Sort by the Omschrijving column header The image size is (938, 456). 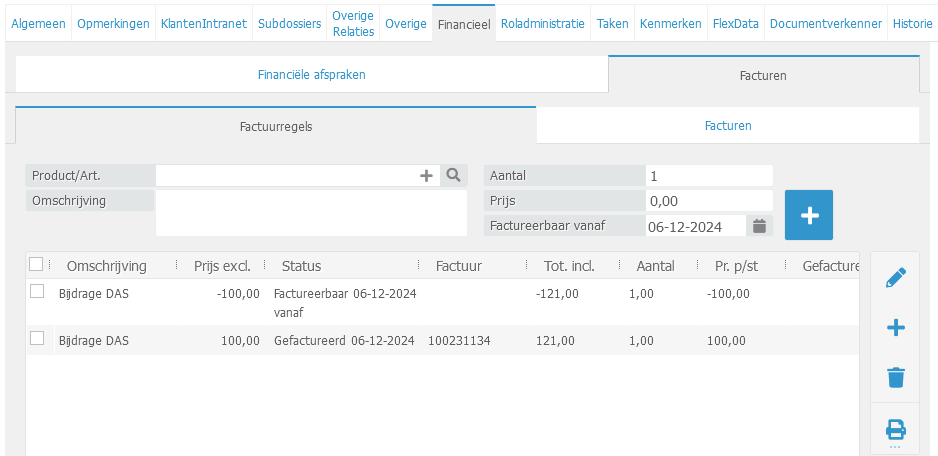coord(106,266)
